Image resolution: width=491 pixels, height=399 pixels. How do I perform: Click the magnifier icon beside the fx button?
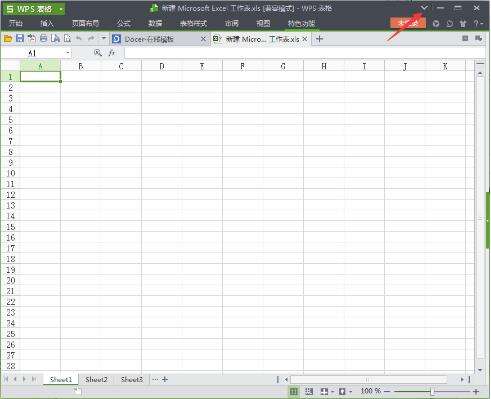point(98,53)
